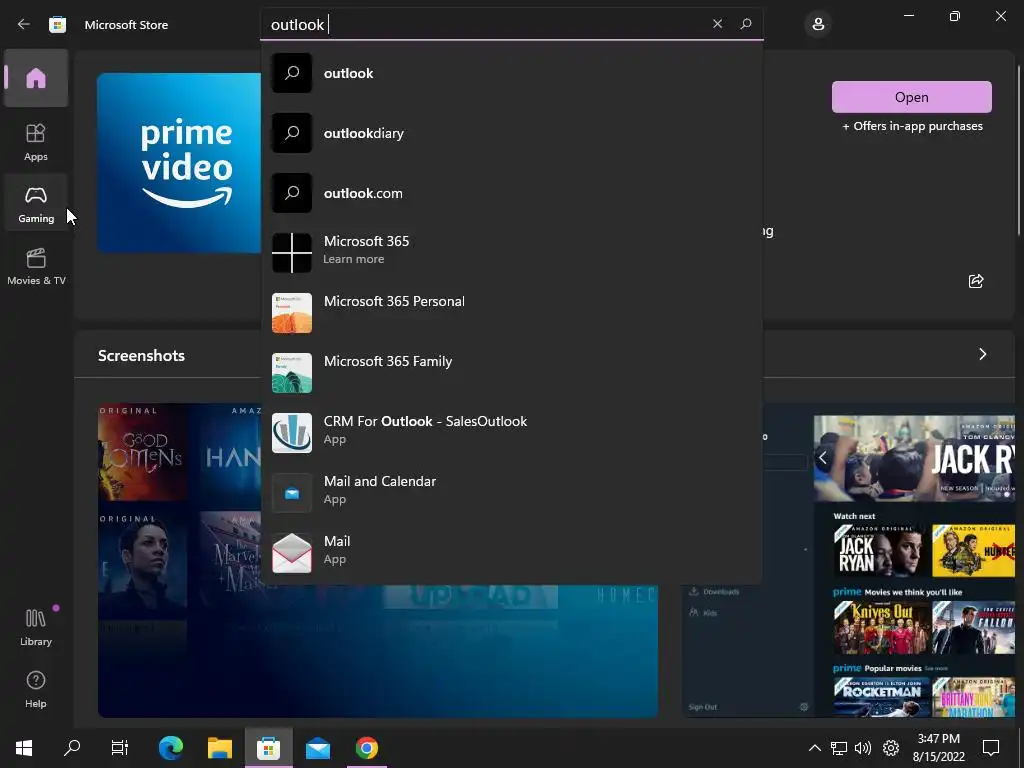
Task: Open the Library page
Action: pyautogui.click(x=36, y=627)
